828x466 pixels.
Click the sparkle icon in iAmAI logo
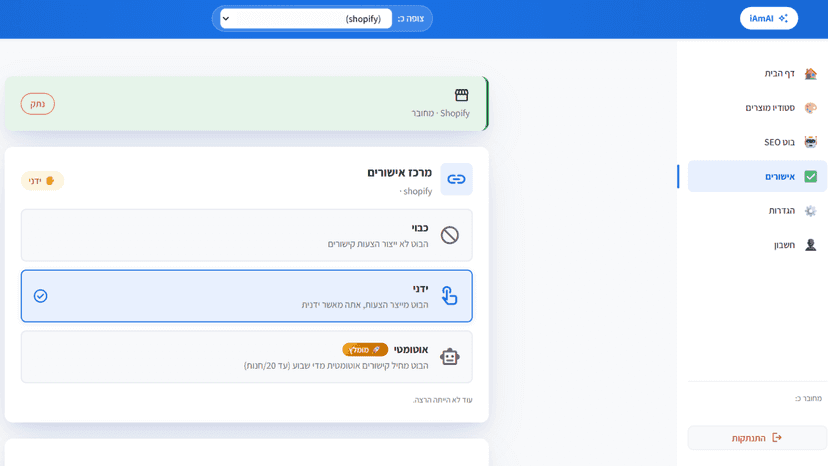(783, 18)
